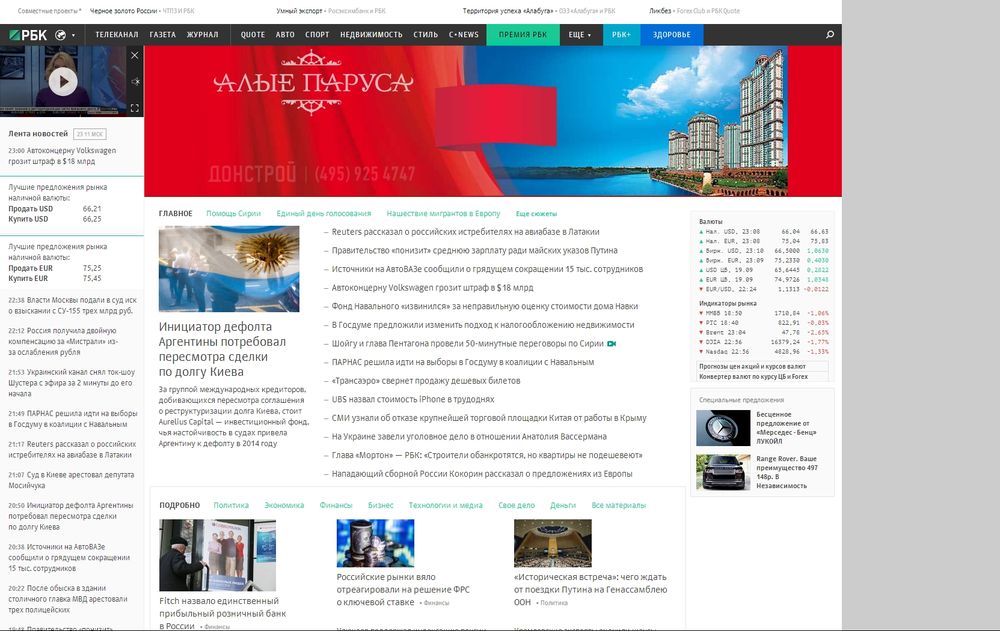This screenshot has width=1000, height=631.
Task: Go to the СПОРТ section
Action: tap(317, 35)
